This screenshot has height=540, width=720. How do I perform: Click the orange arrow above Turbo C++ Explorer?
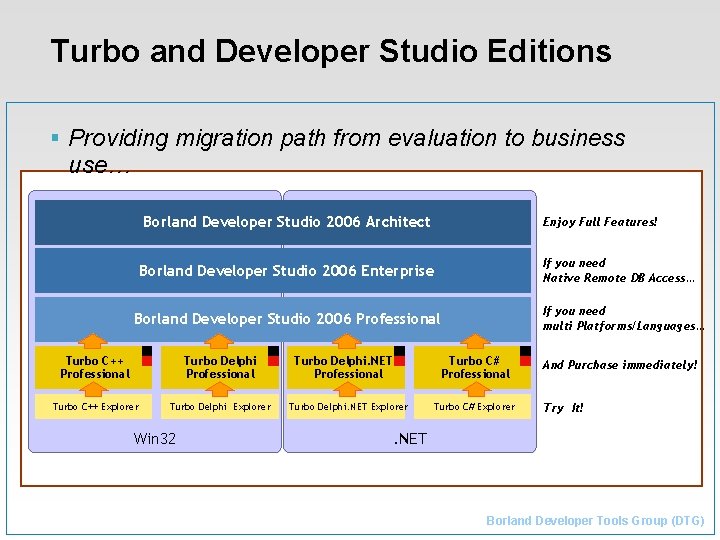coord(93,389)
